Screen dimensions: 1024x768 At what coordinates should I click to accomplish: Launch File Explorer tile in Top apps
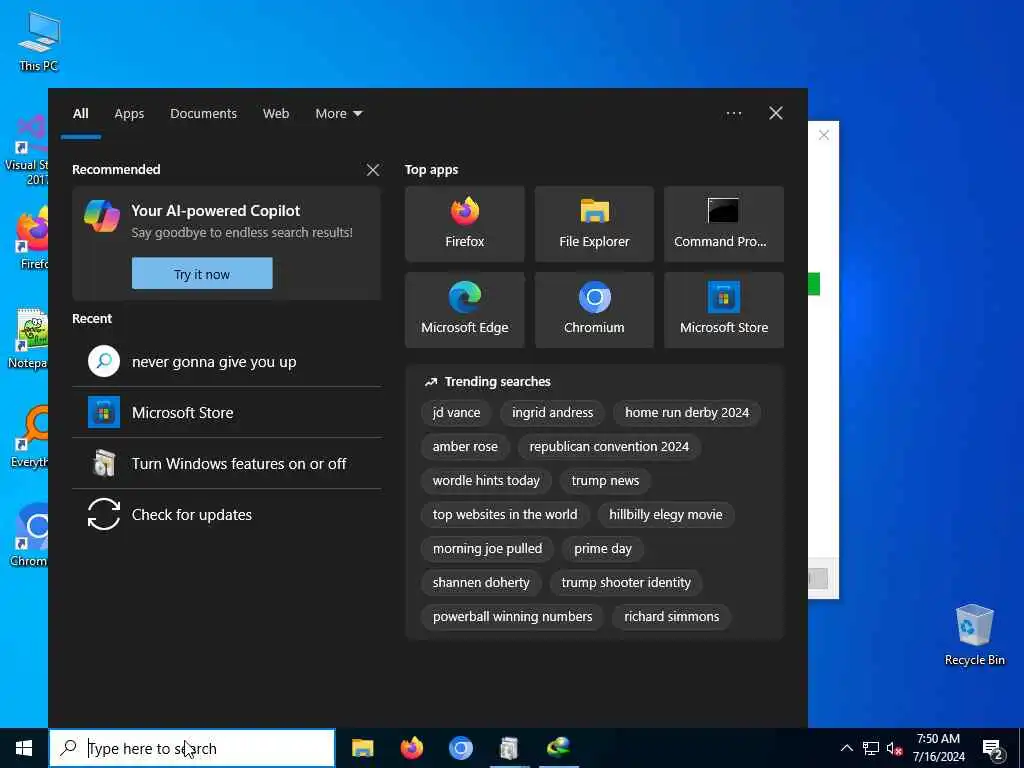(x=594, y=224)
